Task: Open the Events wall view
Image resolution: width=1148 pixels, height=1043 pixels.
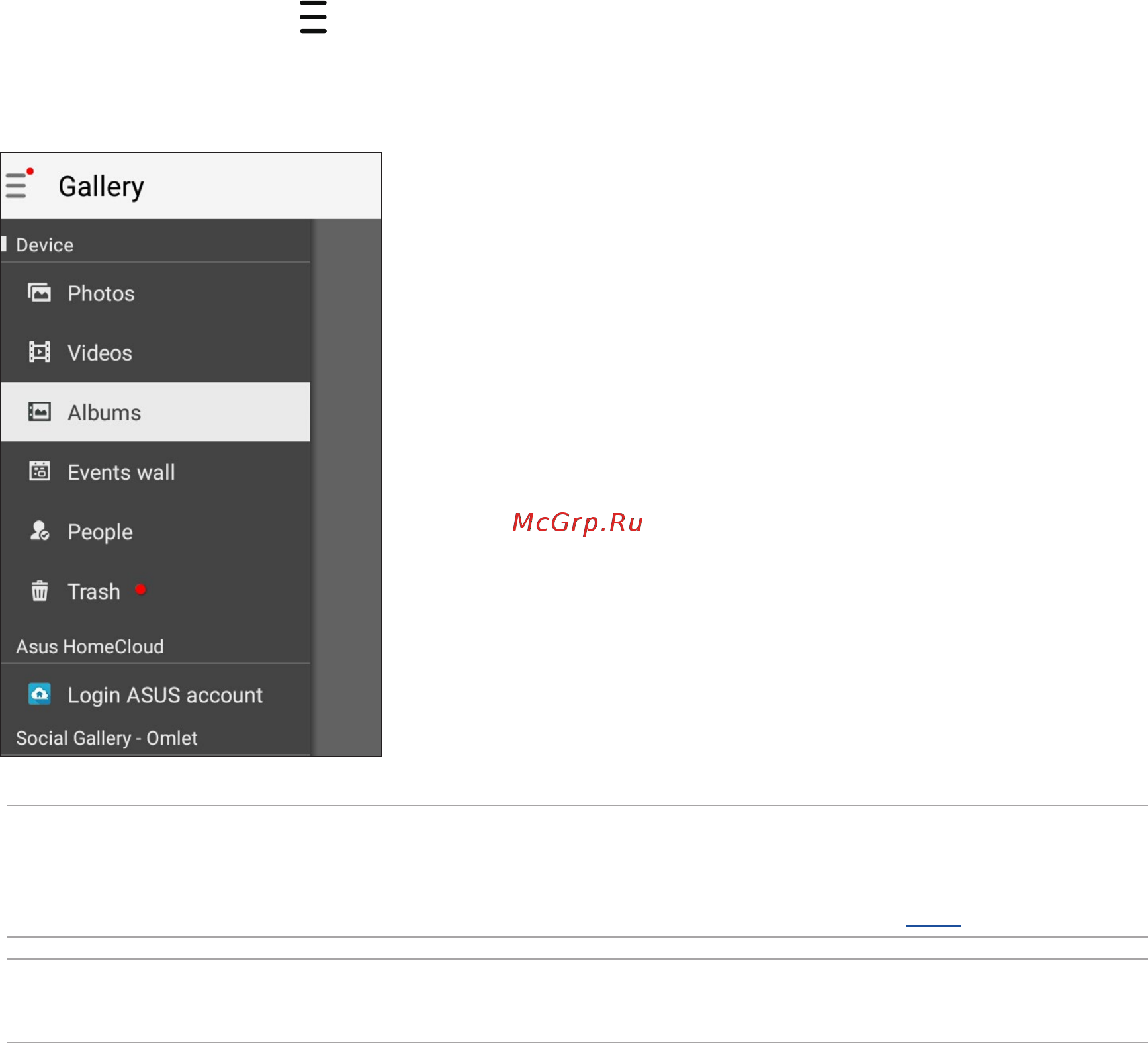Action: tap(155, 471)
